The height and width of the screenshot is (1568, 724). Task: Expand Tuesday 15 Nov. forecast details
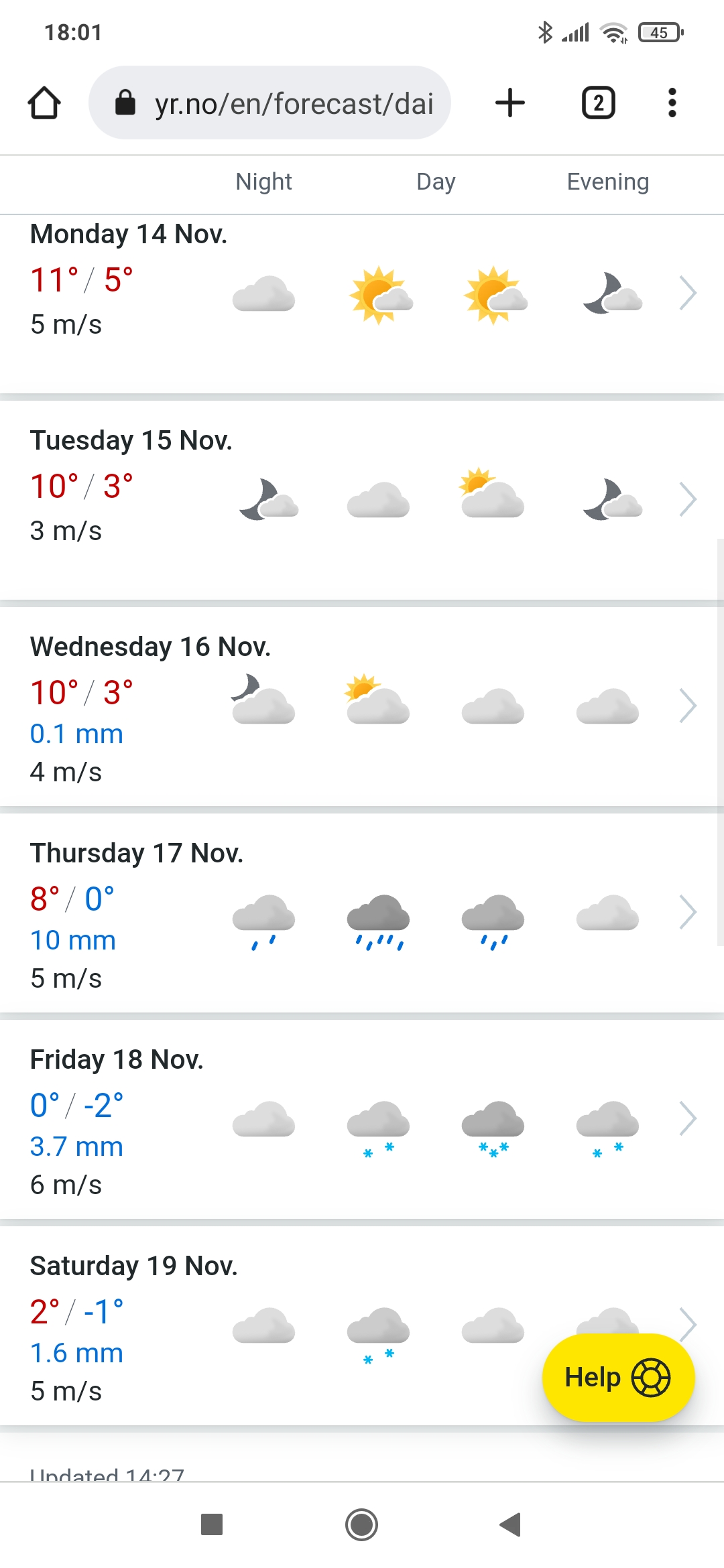[x=688, y=499]
